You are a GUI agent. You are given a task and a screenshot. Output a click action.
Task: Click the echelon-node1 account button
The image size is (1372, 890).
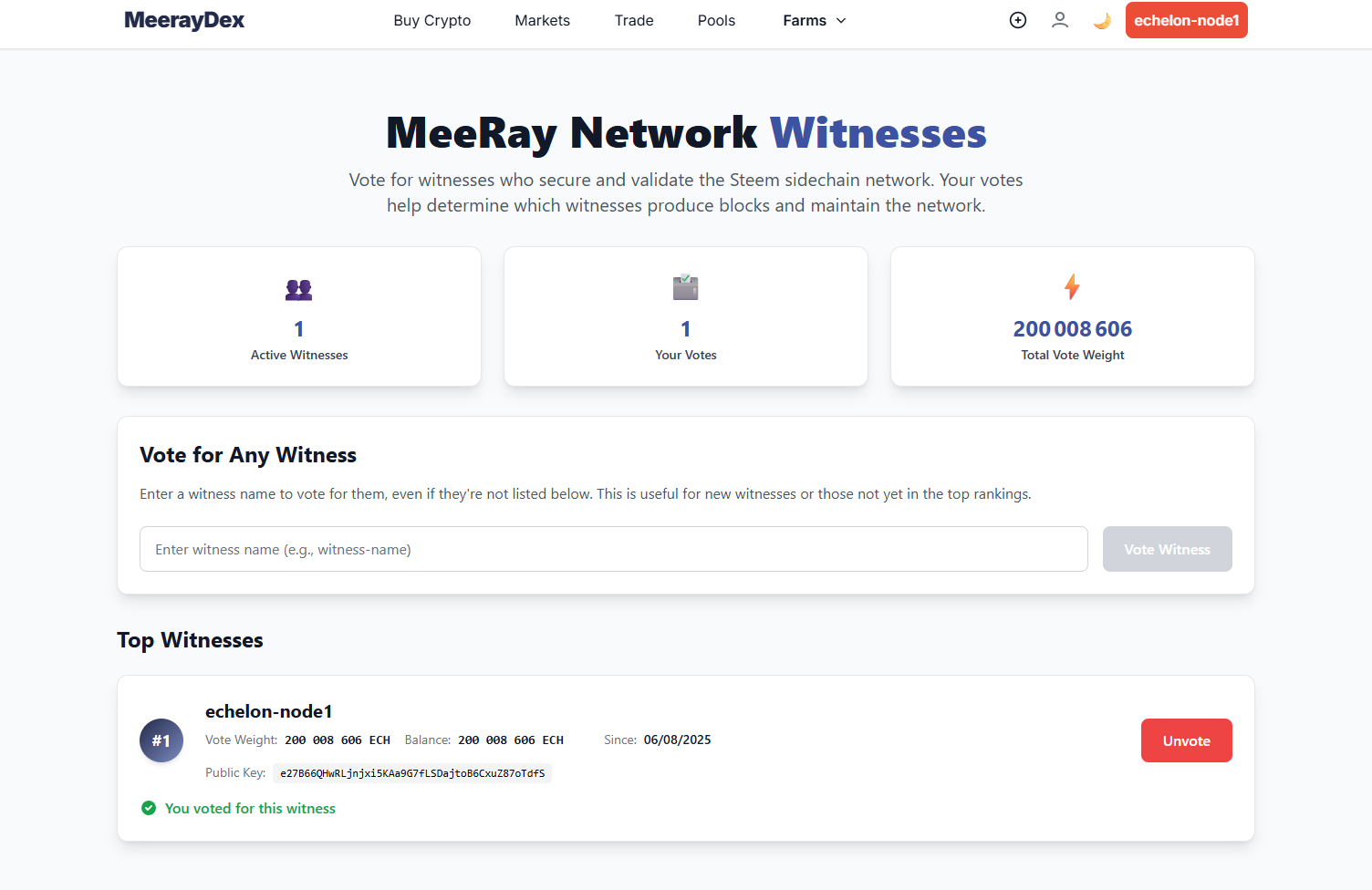click(1187, 20)
